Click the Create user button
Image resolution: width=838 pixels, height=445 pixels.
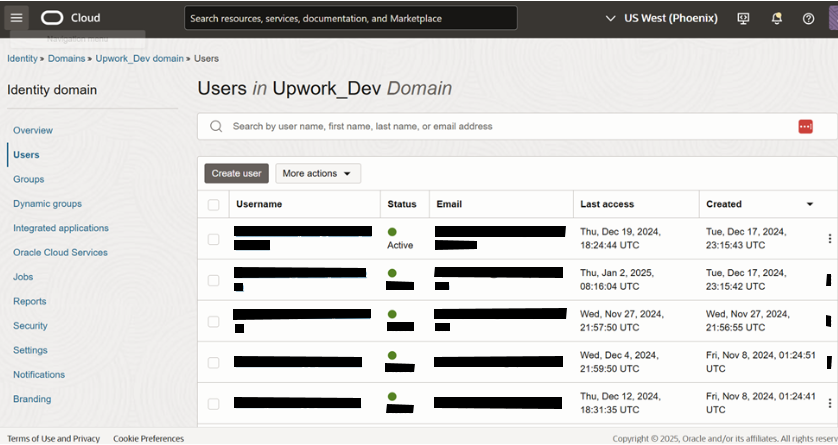pyautogui.click(x=236, y=174)
